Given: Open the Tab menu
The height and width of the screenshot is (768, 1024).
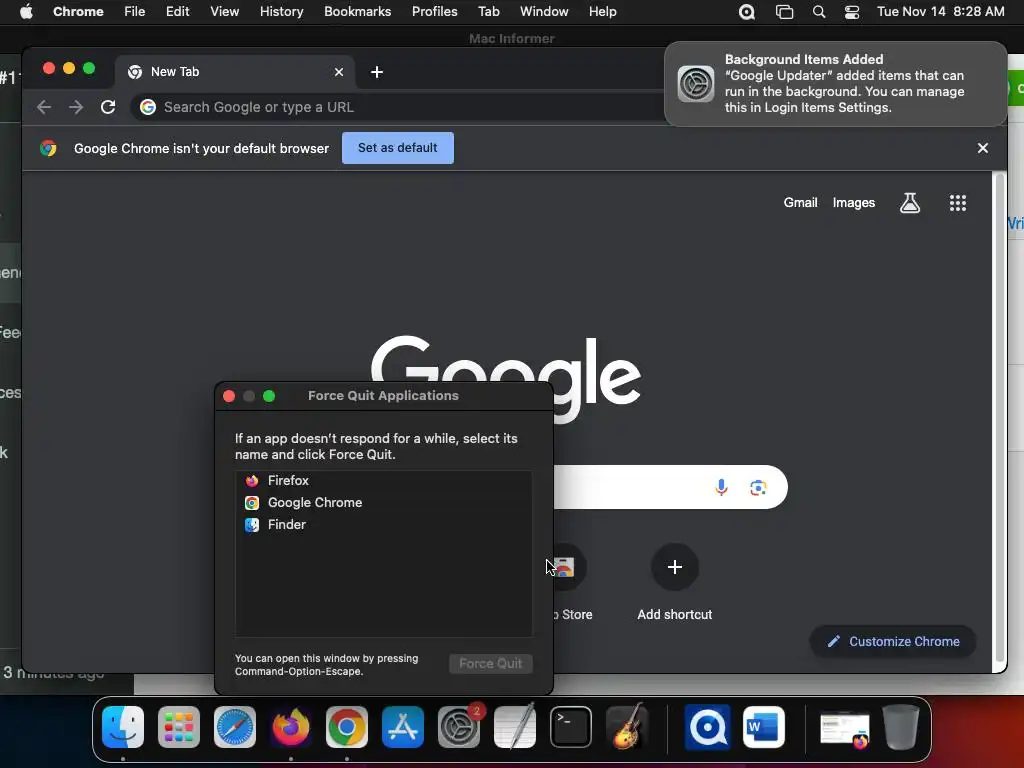Looking at the screenshot, I should pyautogui.click(x=488, y=12).
